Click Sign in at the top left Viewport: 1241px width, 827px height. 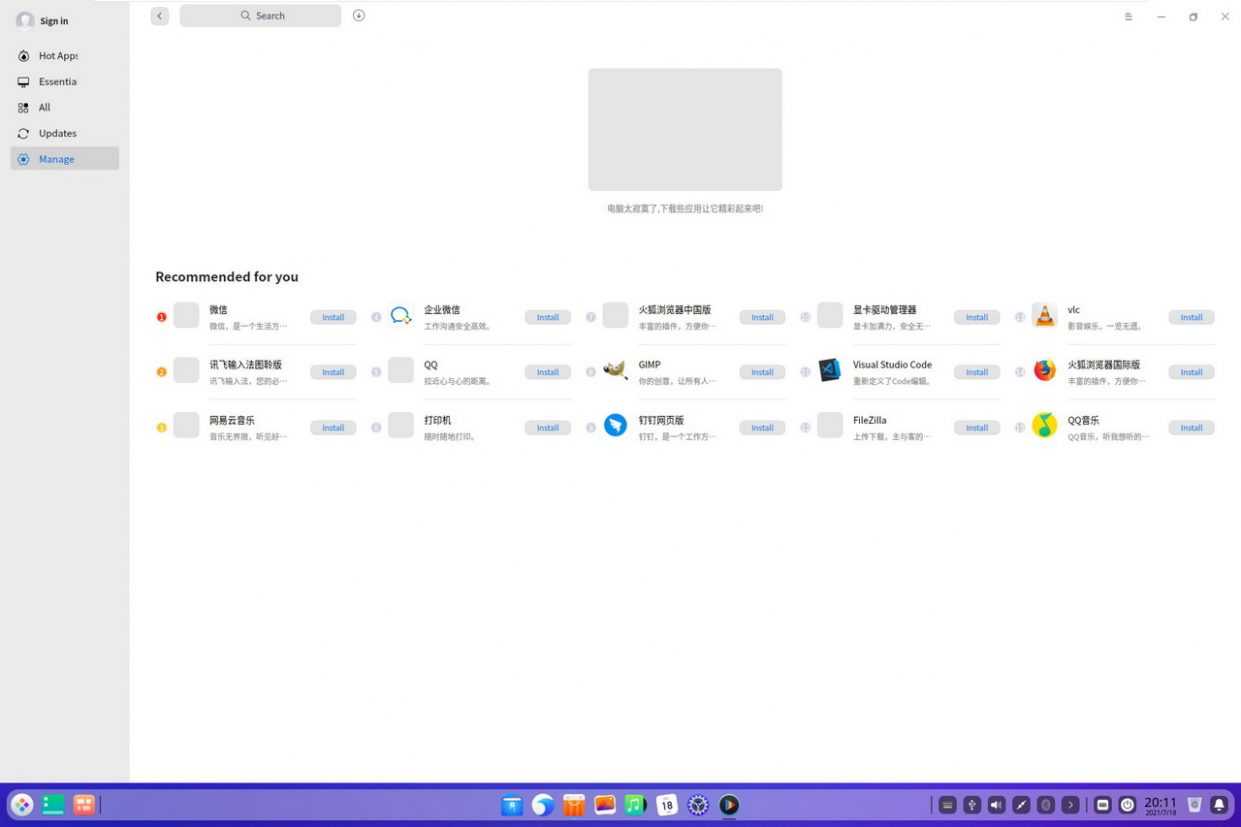pos(54,21)
